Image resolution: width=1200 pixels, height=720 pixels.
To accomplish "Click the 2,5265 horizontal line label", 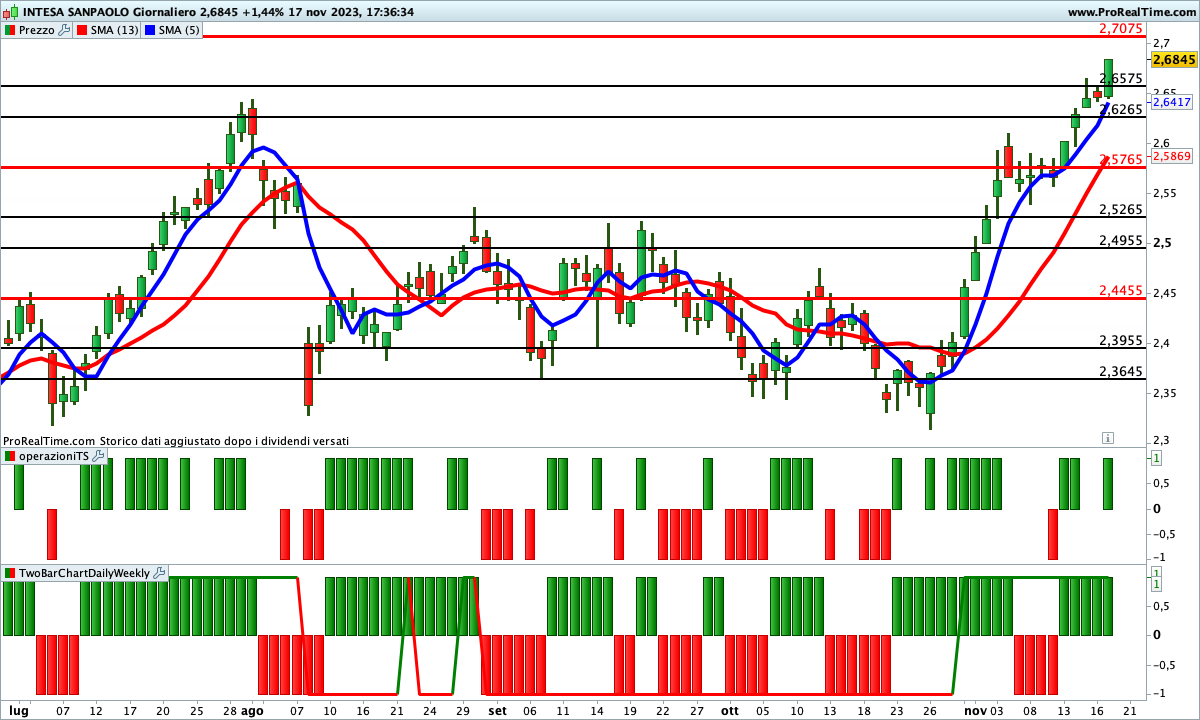I will (x=1120, y=209).
